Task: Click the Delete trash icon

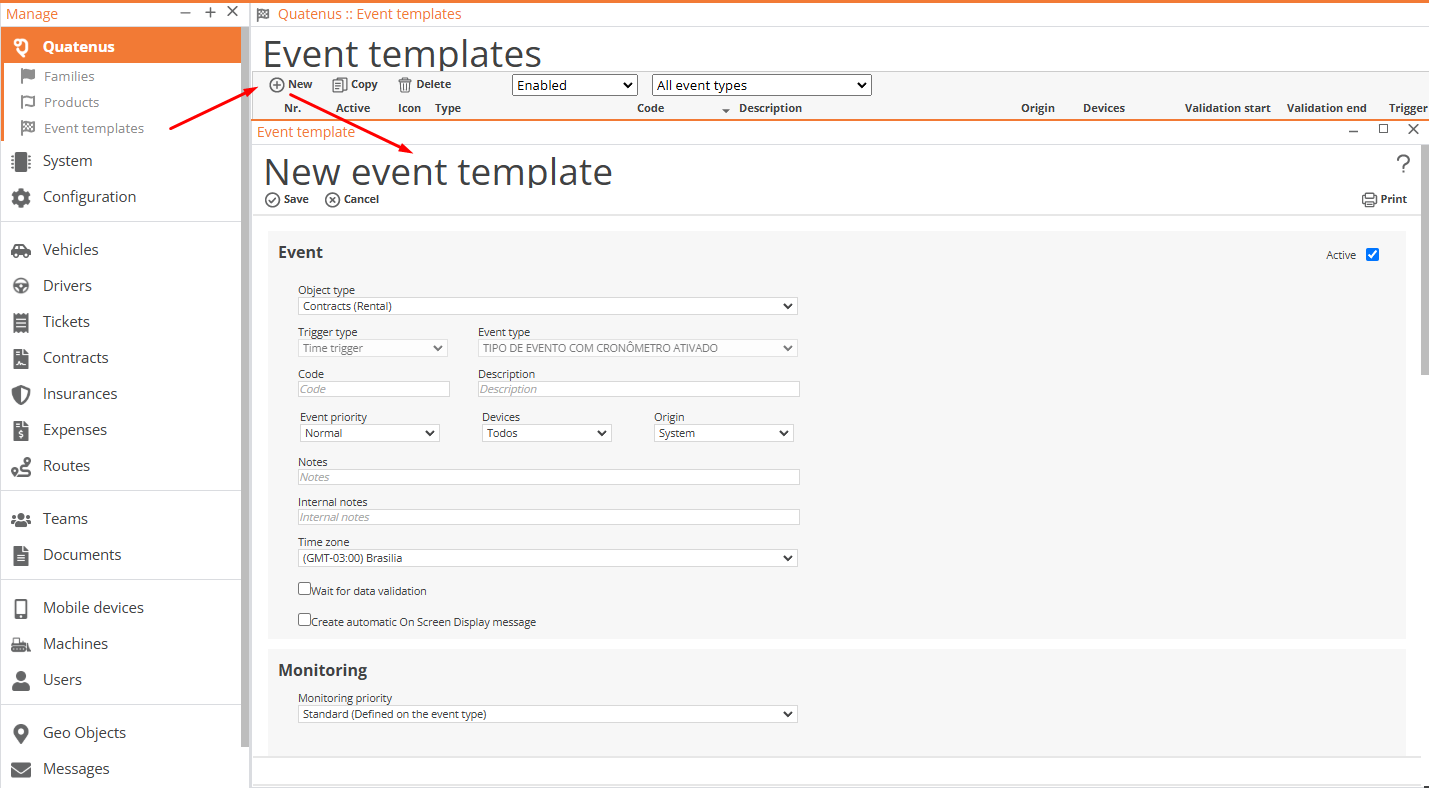Action: pyautogui.click(x=405, y=85)
